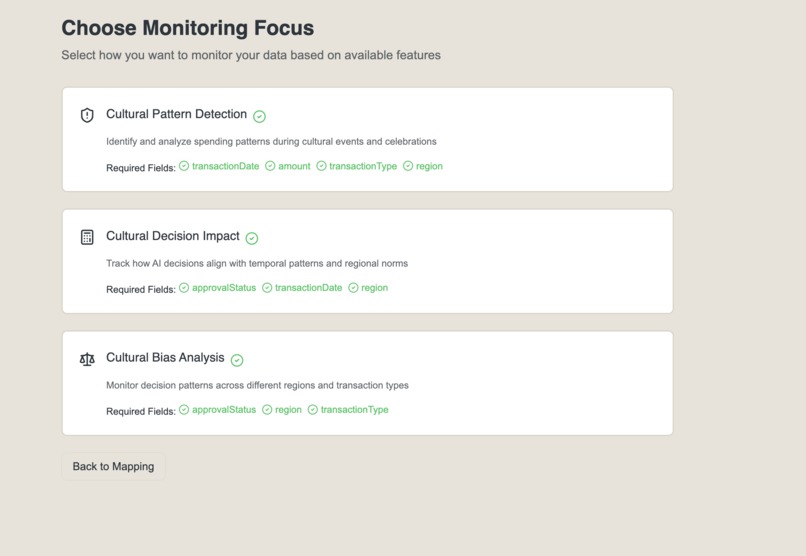Click green checkmark beside Cultural Bias Analysis title
Screen dimensions: 806x556
(237, 360)
